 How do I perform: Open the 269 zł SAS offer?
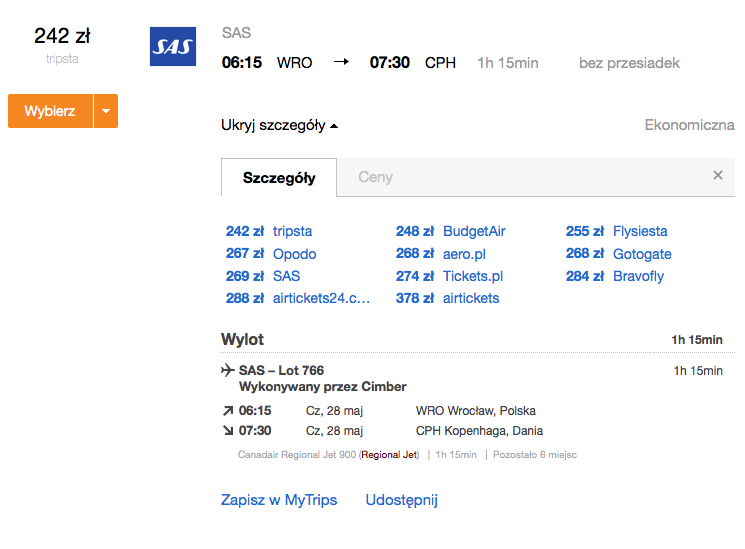click(x=263, y=276)
